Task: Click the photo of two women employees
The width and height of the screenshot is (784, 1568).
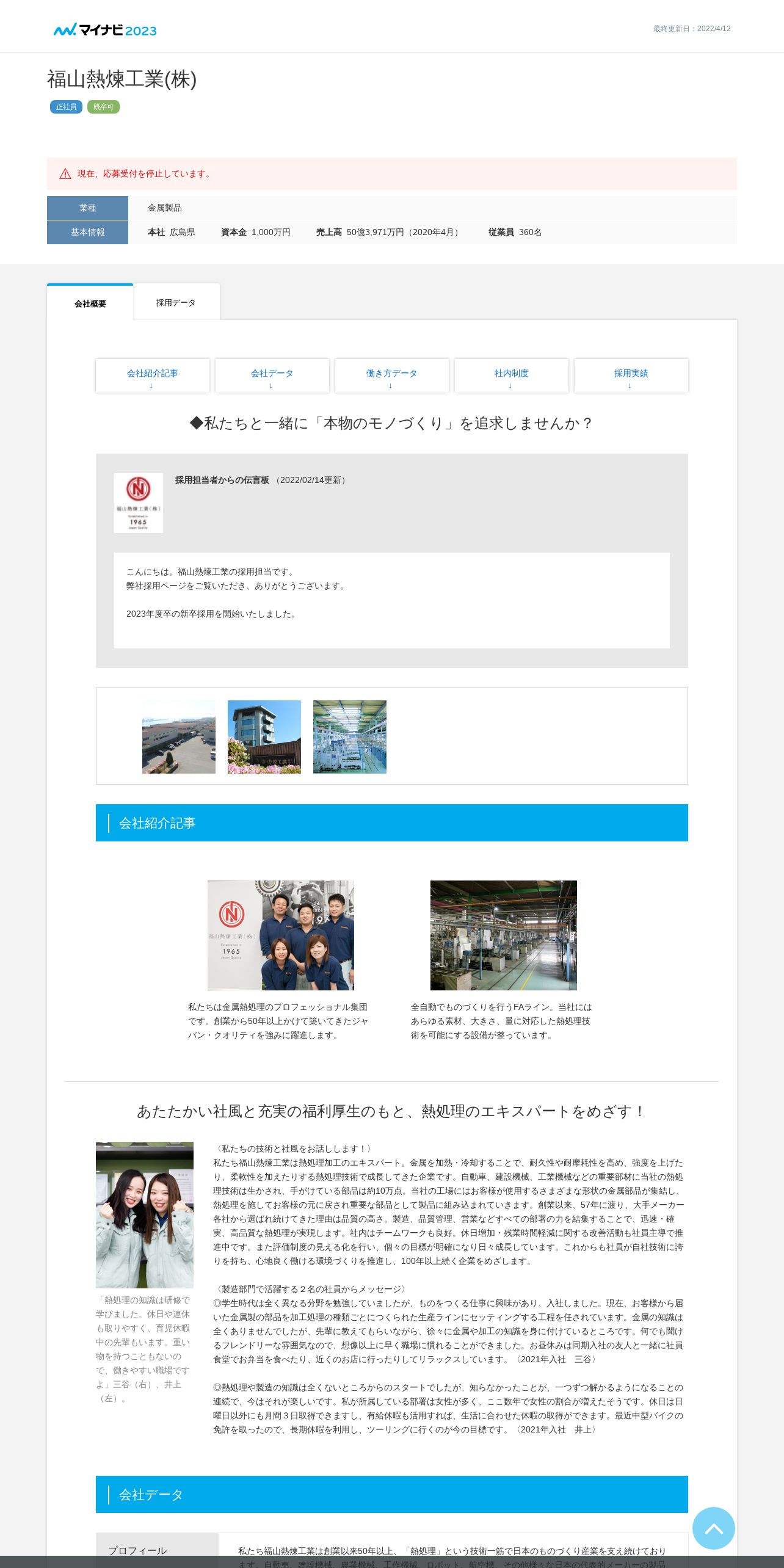Action: click(145, 1215)
